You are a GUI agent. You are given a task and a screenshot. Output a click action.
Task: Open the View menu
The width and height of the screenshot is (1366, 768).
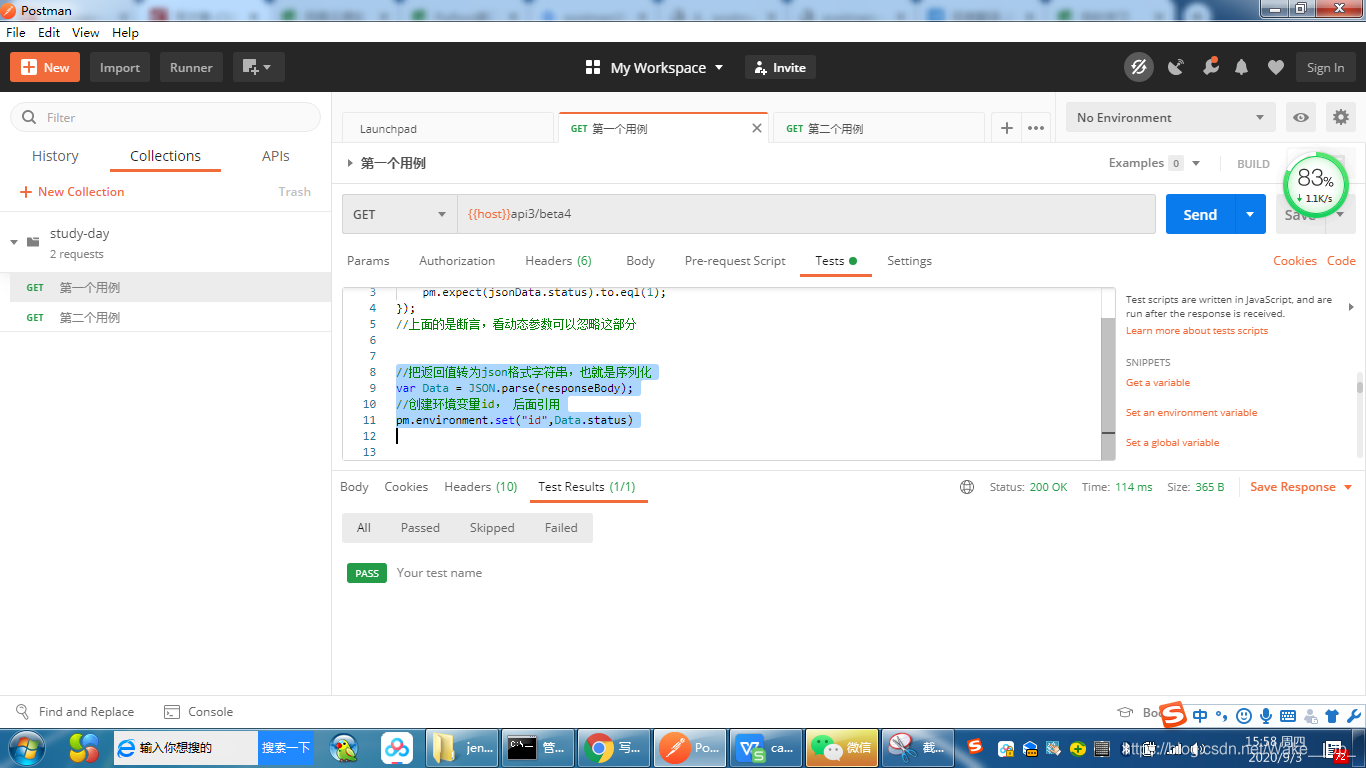[85, 32]
